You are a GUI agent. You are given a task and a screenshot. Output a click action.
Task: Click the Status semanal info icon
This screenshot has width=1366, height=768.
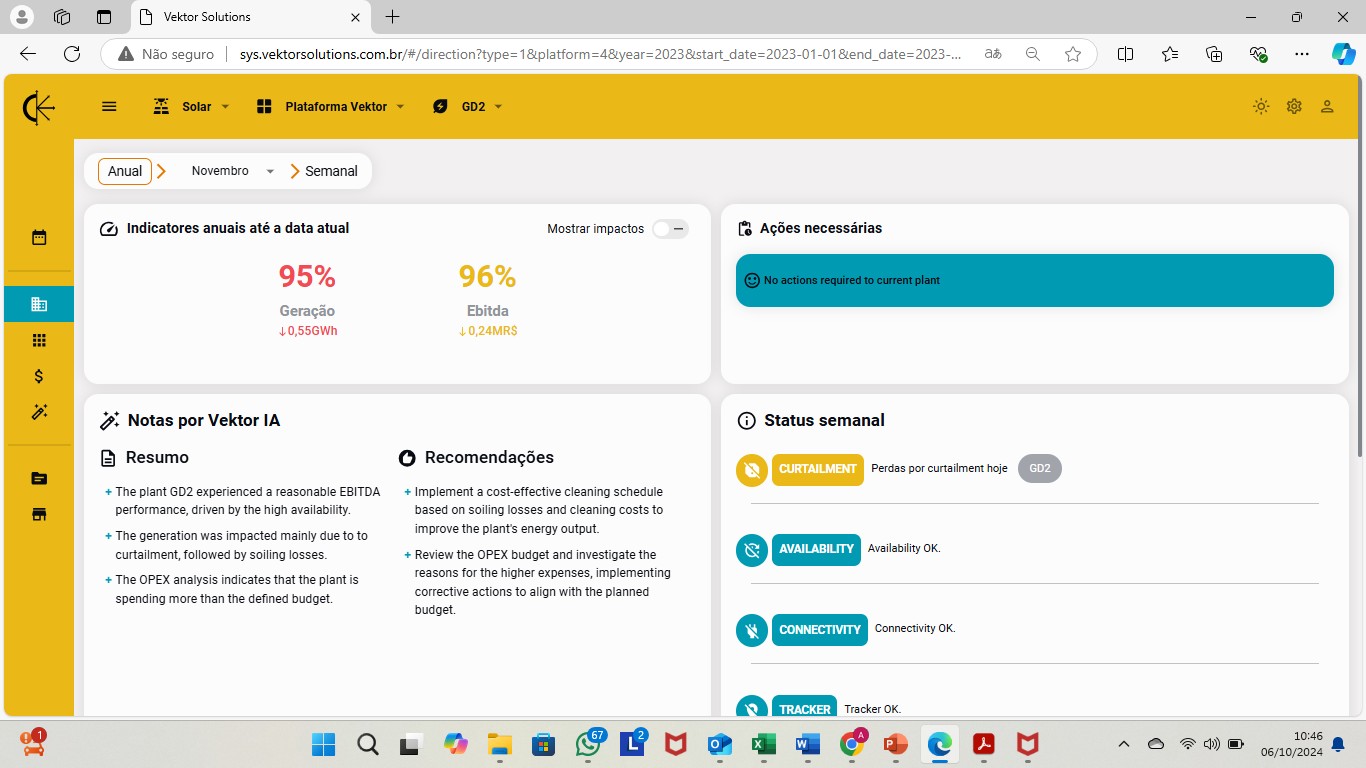tap(746, 421)
